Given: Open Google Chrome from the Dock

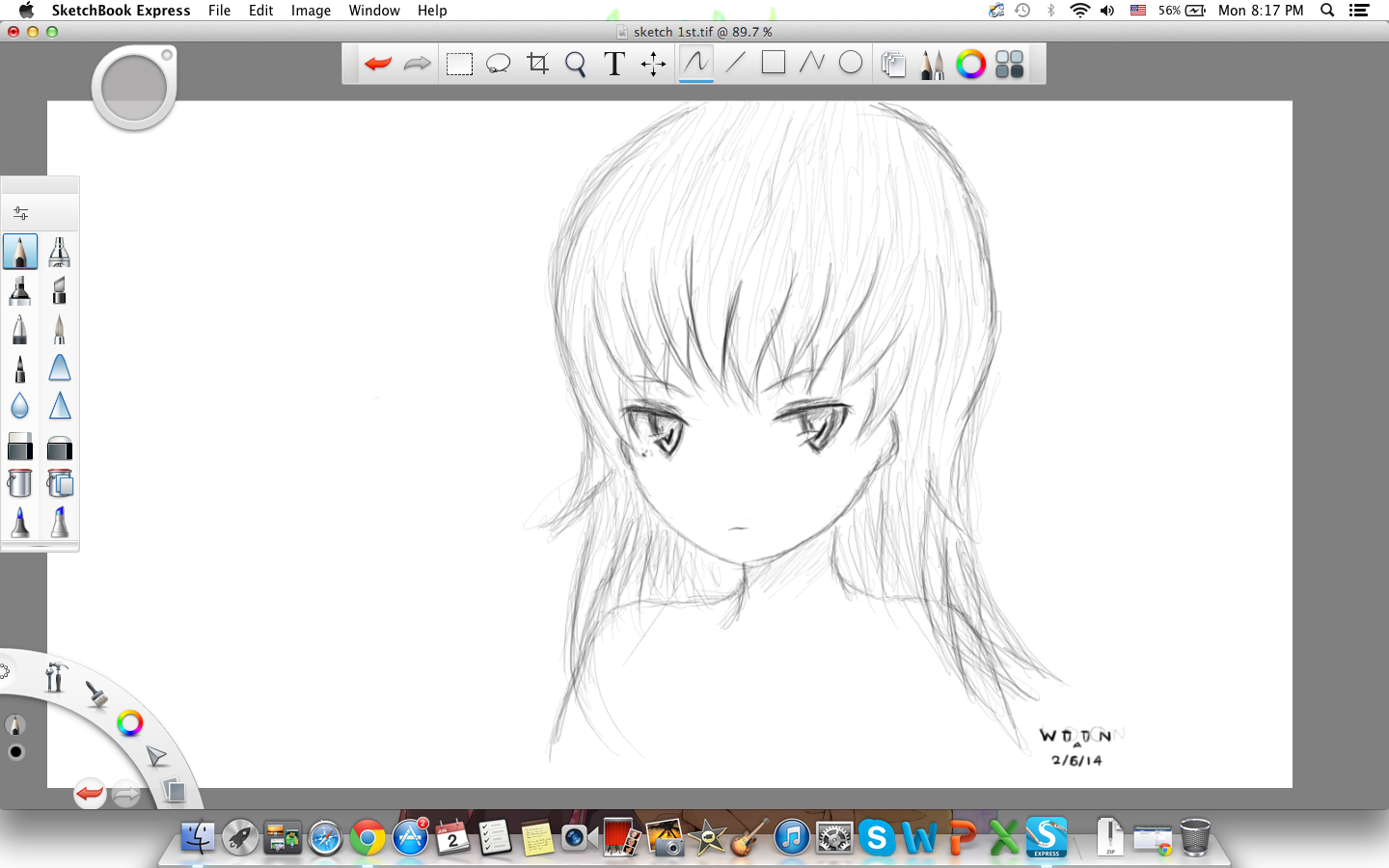Looking at the screenshot, I should (368, 838).
